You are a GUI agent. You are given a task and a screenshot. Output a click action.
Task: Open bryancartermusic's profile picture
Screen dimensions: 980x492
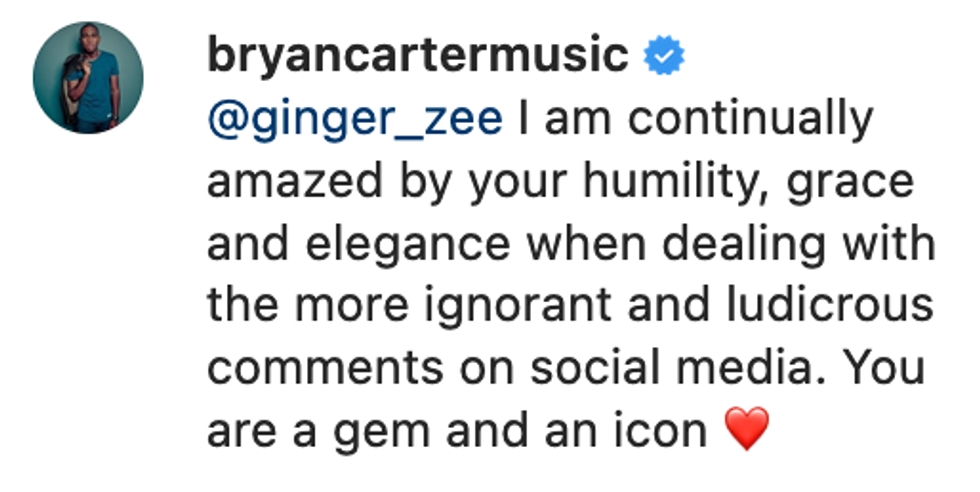tap(88, 77)
